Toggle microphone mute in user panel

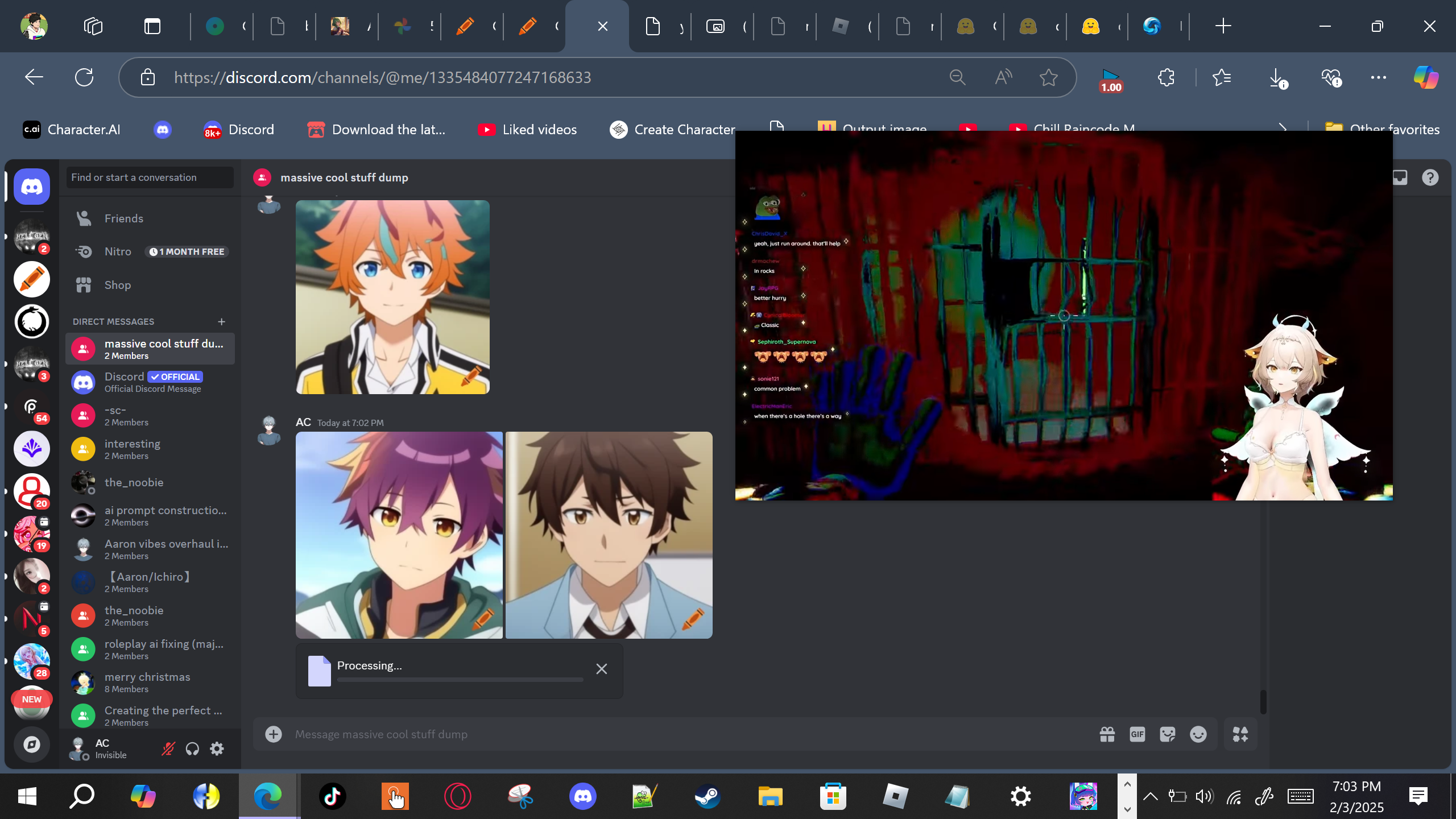[168, 749]
